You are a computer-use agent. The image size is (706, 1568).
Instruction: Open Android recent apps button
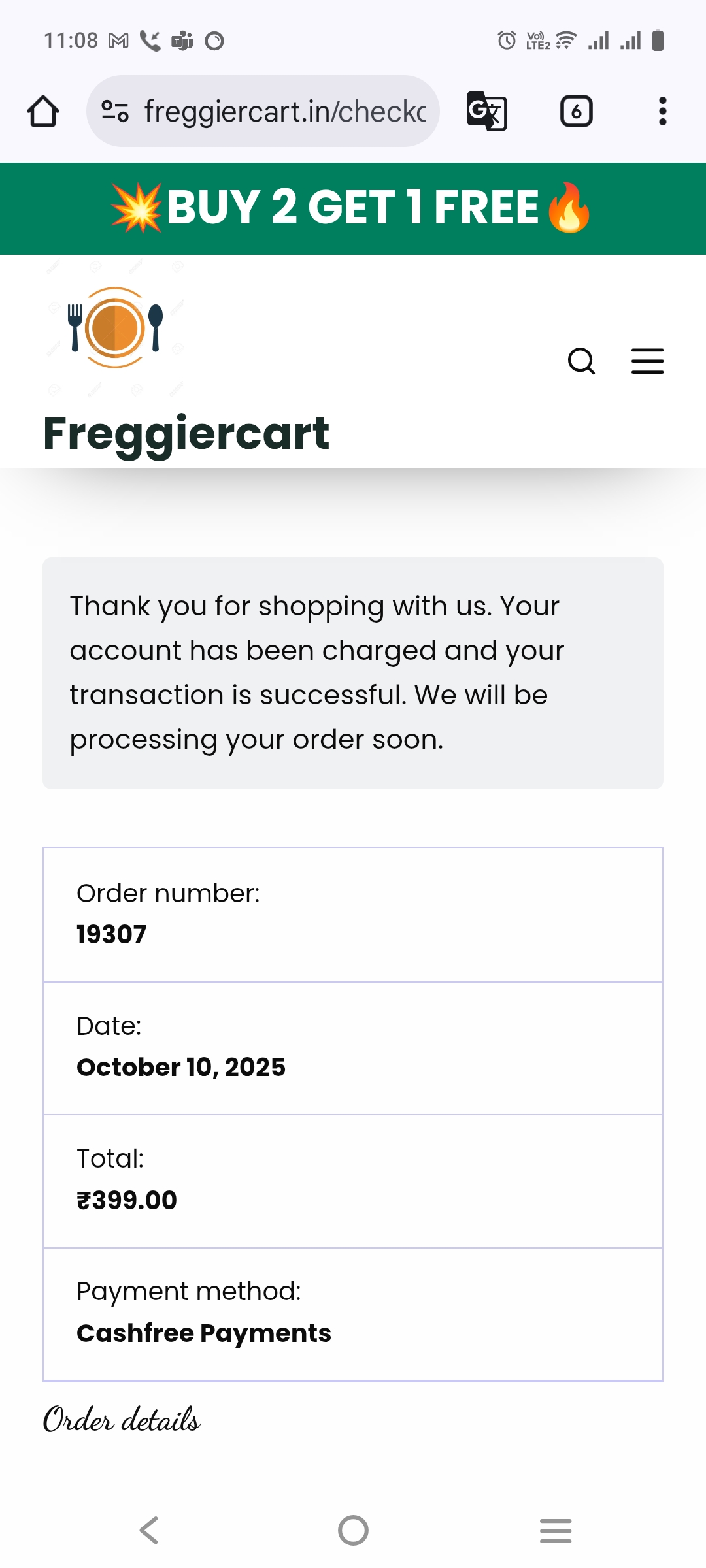[x=556, y=1530]
